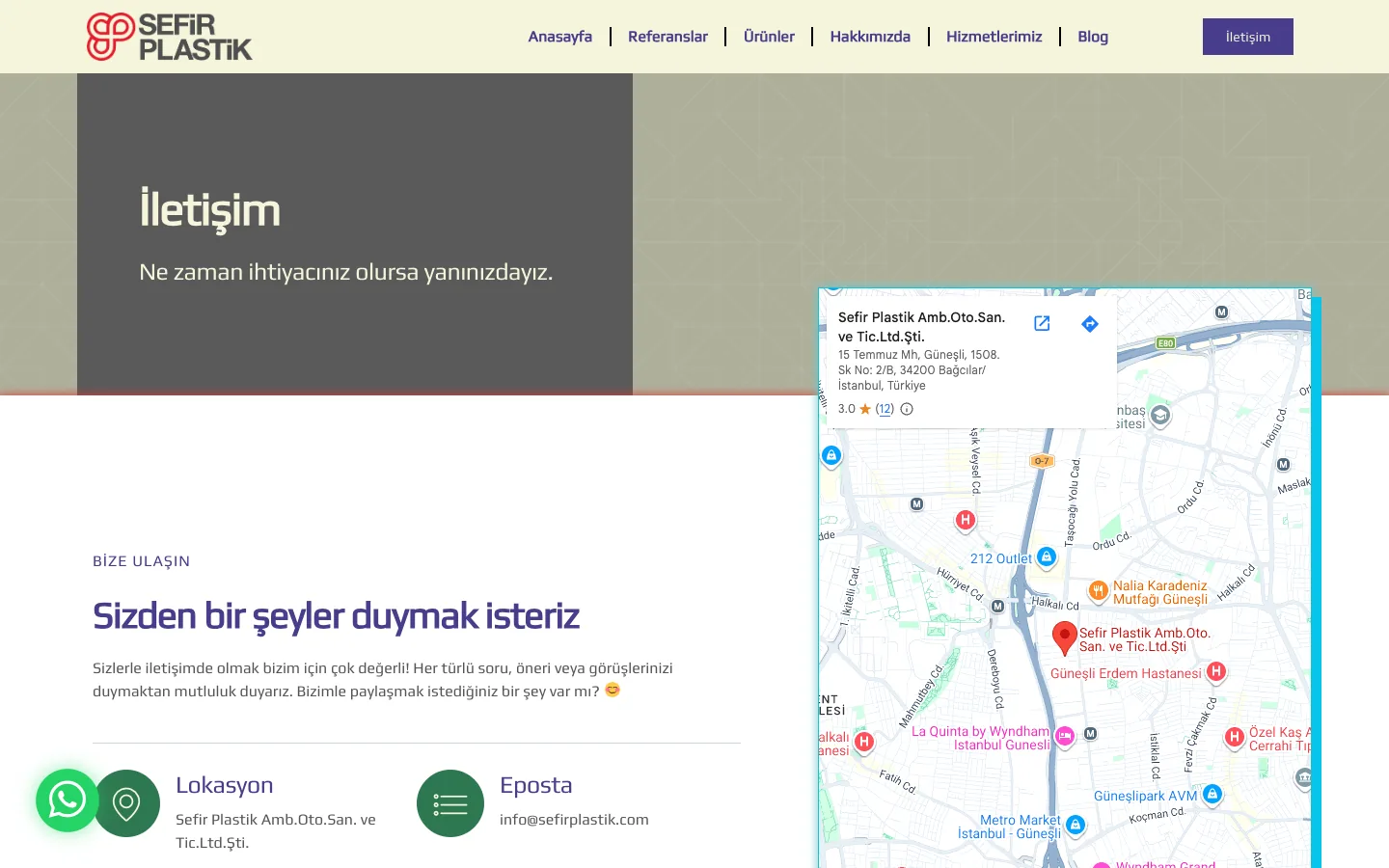Open the 12 reviews link

[x=885, y=409]
